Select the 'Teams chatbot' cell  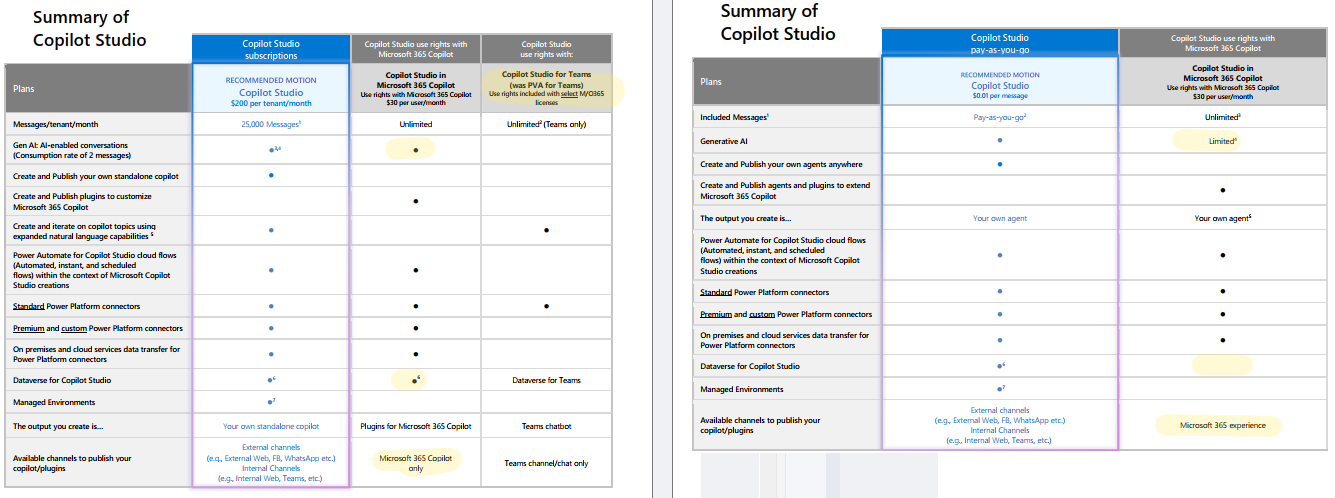[x=546, y=426]
